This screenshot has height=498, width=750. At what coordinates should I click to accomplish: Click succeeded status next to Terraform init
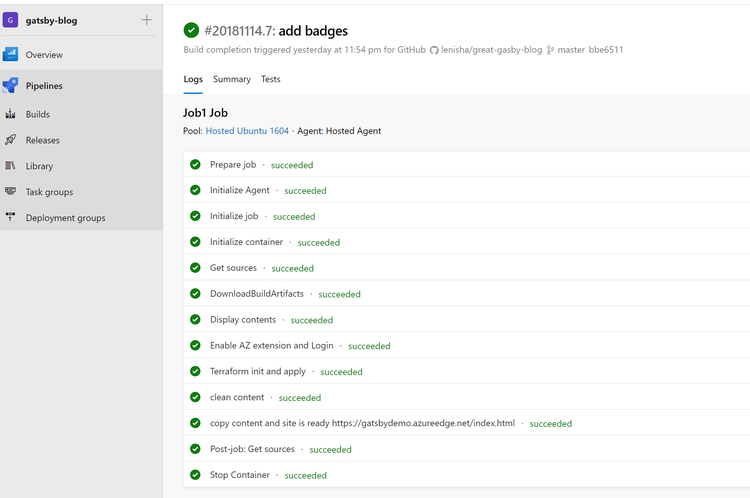tap(342, 372)
